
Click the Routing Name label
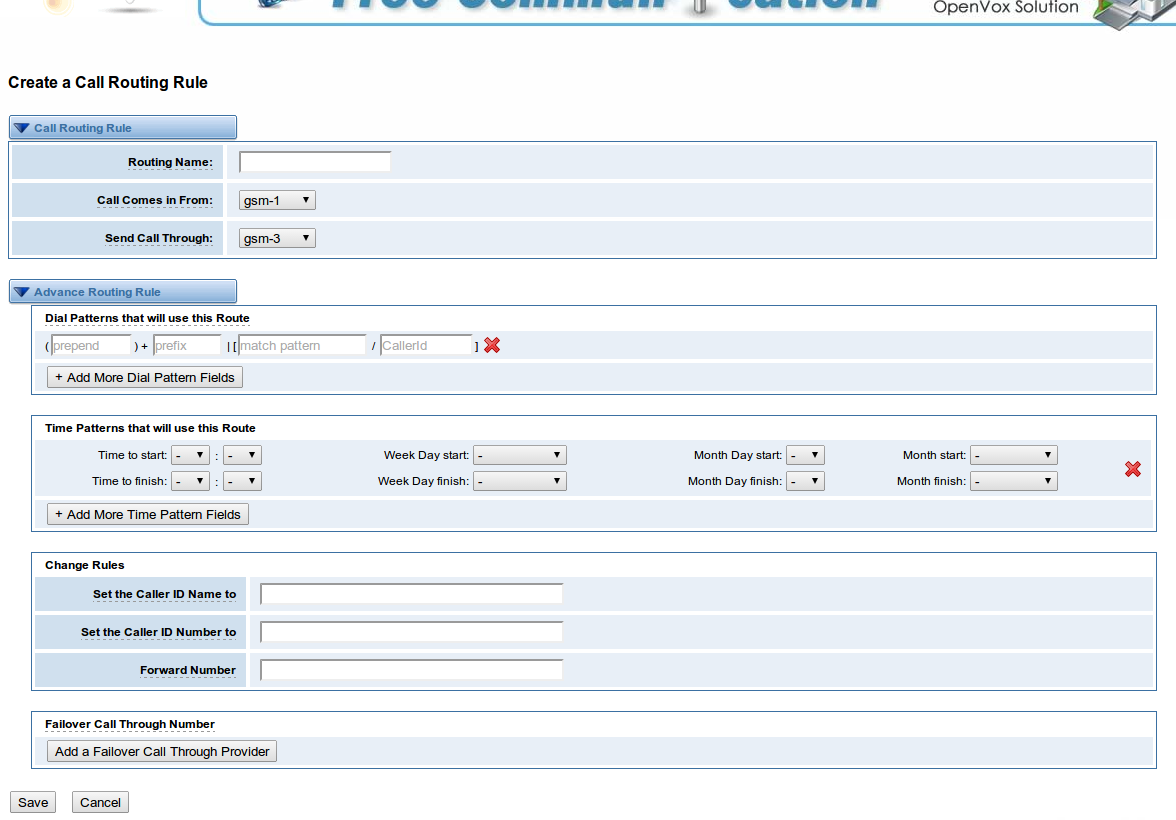pyautogui.click(x=170, y=162)
